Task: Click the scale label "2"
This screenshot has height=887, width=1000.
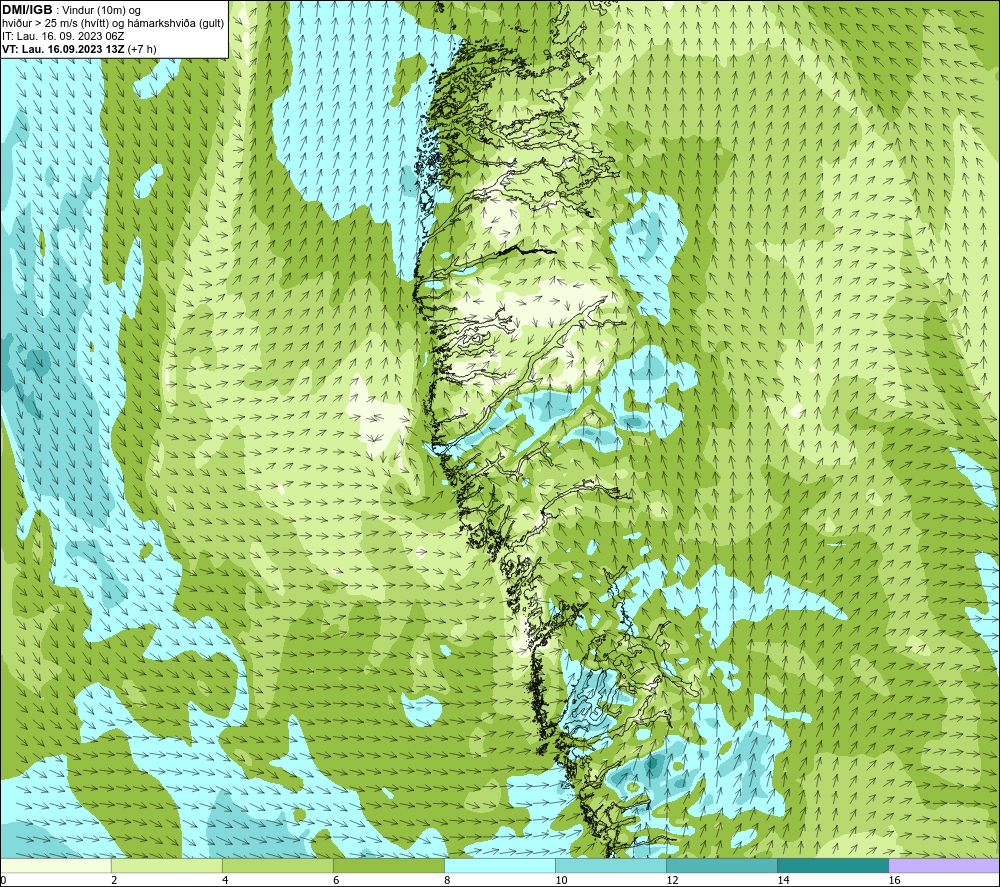Action: tap(114, 880)
